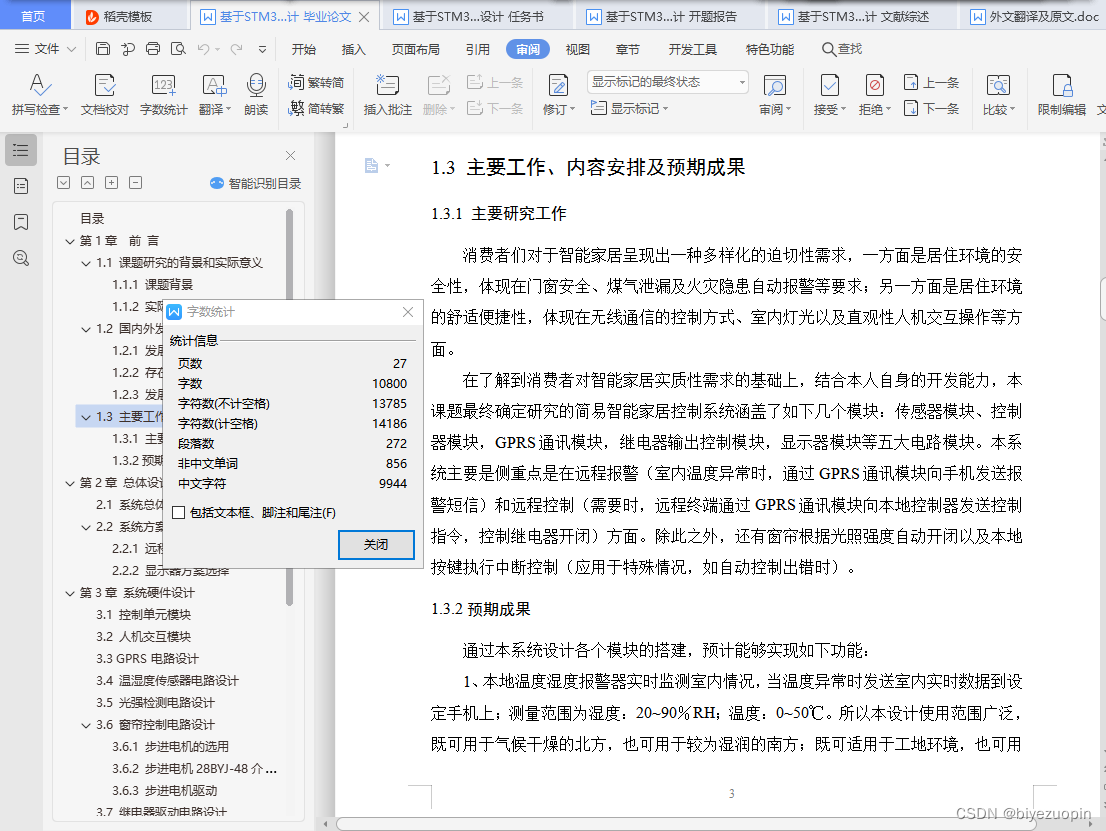
Task: Open the 特色功能 ribbon tab
Action: point(770,49)
